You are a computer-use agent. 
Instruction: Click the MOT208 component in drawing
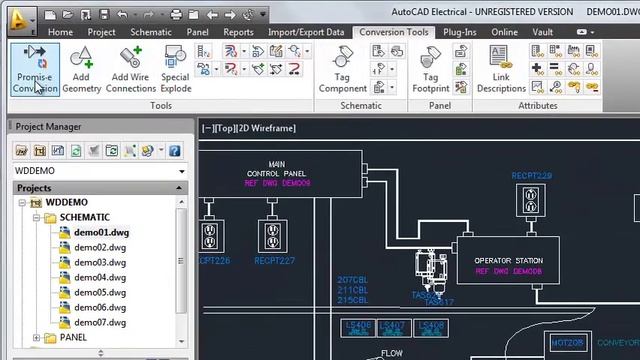[567, 343]
